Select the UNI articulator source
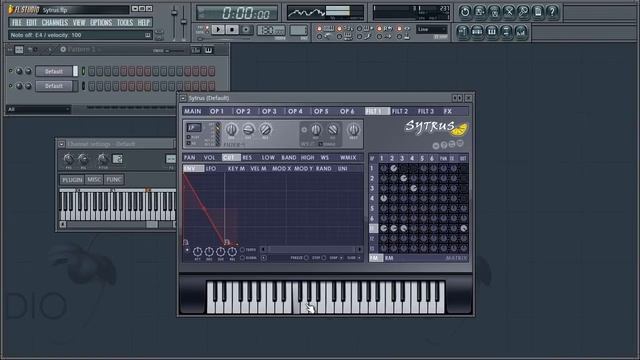The height and width of the screenshot is (360, 640). pyautogui.click(x=342, y=169)
